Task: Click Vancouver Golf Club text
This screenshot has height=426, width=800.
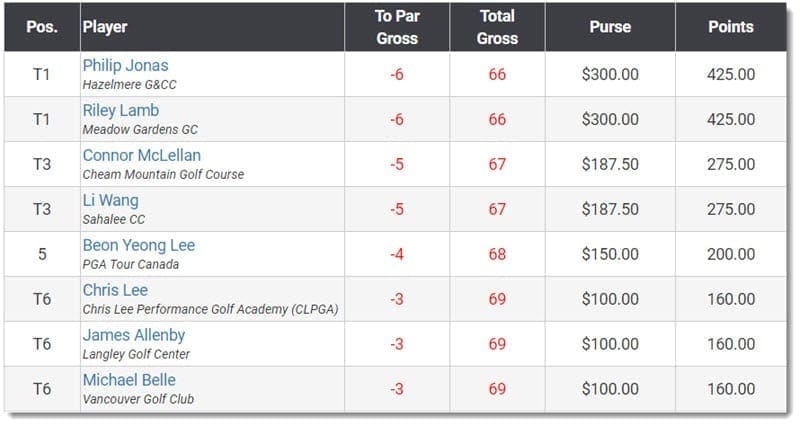Action: pos(138,399)
